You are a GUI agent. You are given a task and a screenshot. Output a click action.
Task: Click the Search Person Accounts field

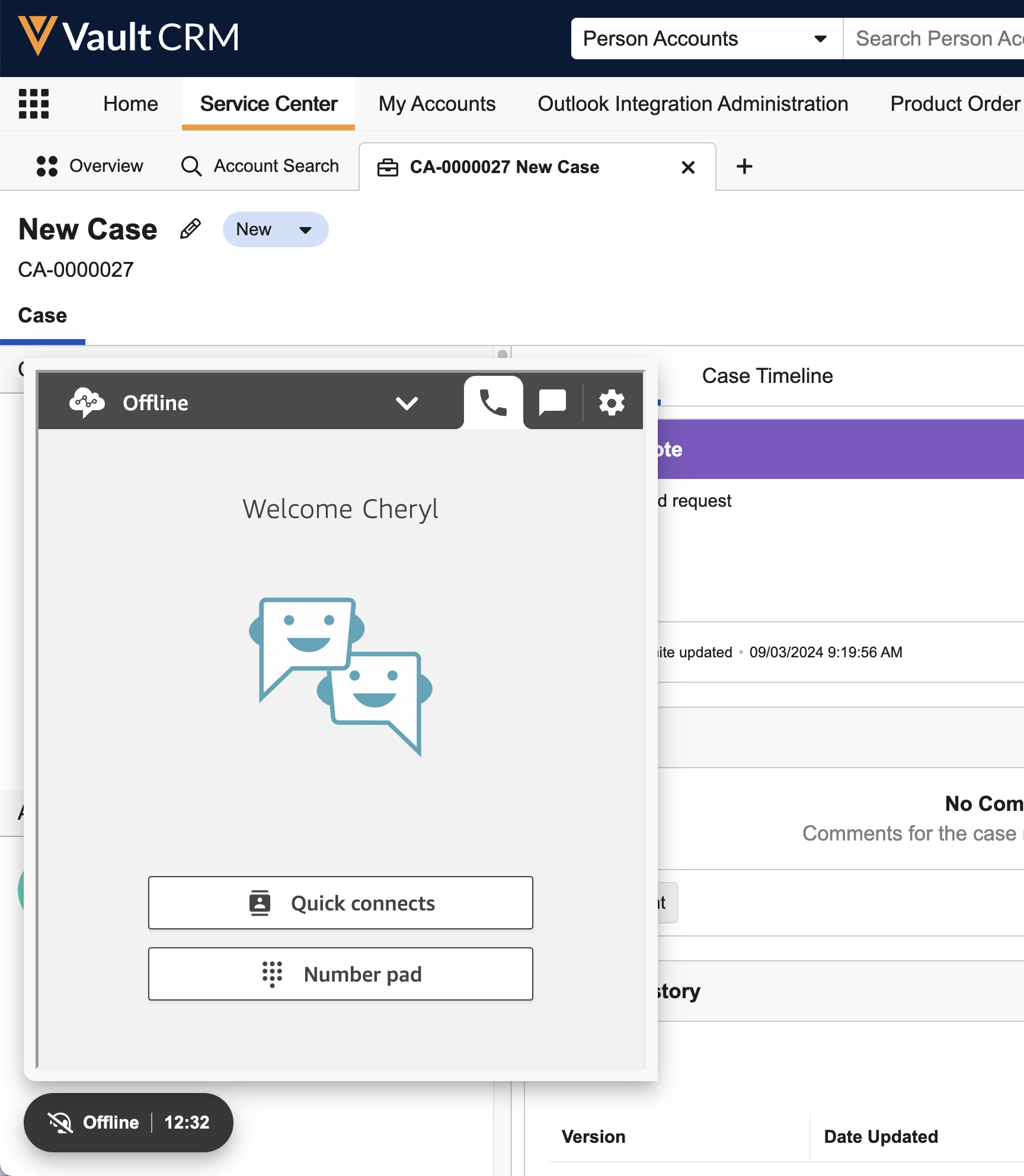tap(936, 39)
